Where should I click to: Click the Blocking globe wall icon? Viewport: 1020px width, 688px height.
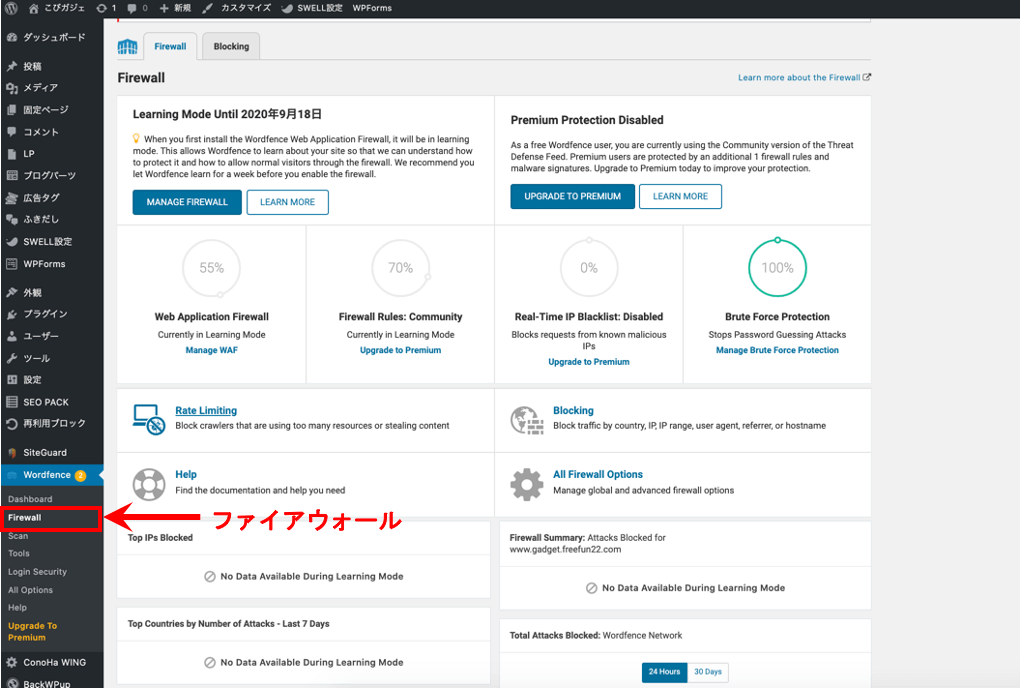[x=527, y=420]
